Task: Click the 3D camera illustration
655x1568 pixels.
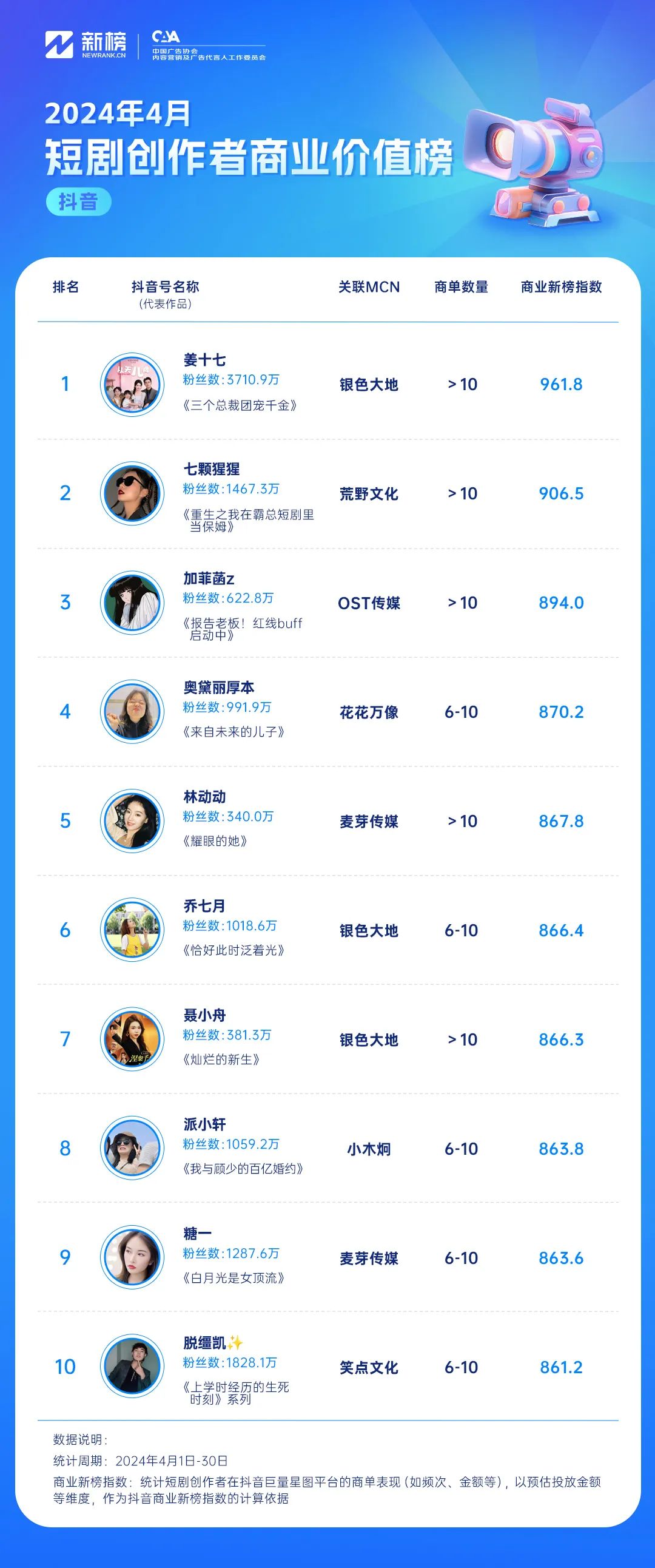Action: tap(534, 161)
